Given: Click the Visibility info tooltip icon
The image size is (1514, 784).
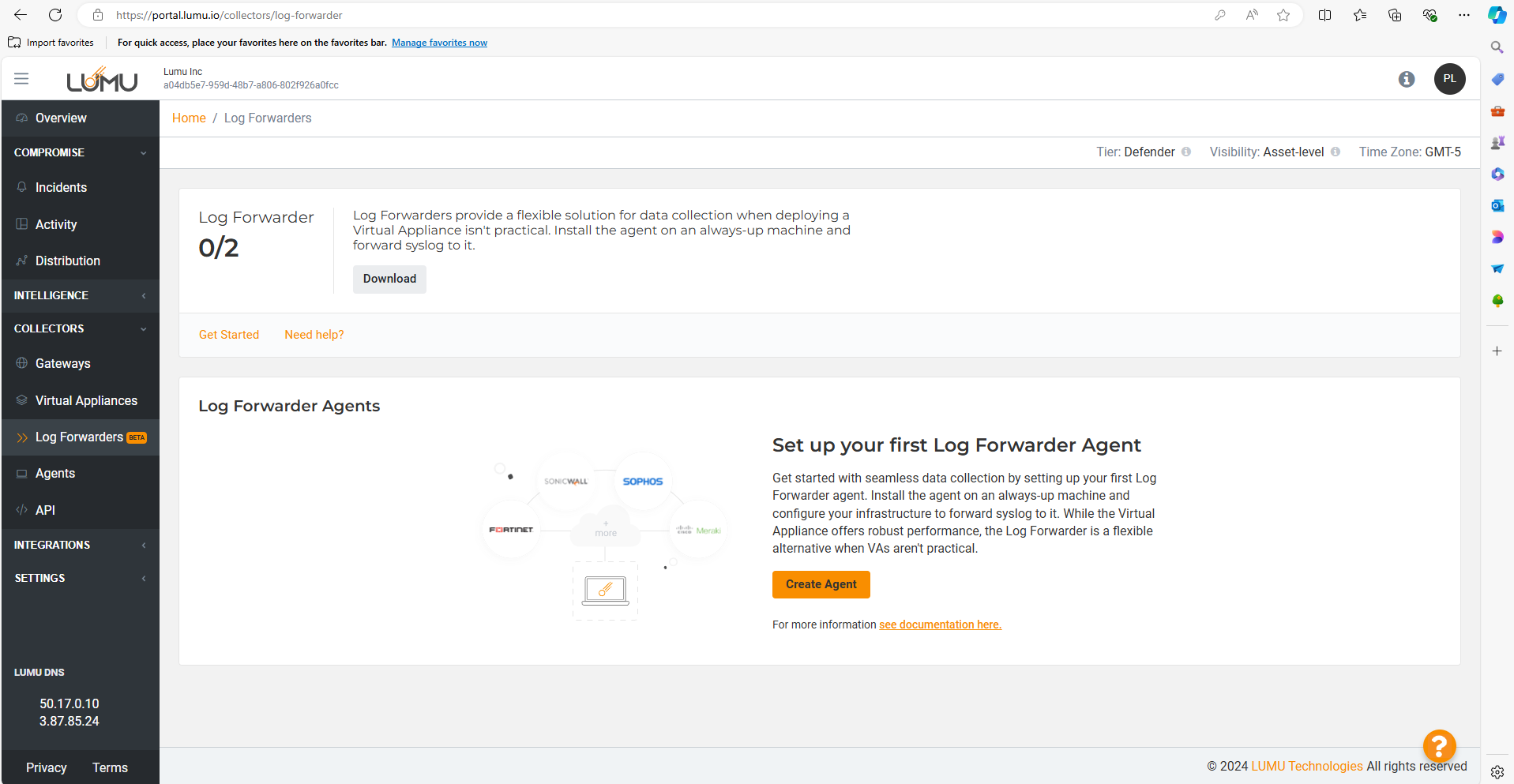Looking at the screenshot, I should tap(1336, 152).
